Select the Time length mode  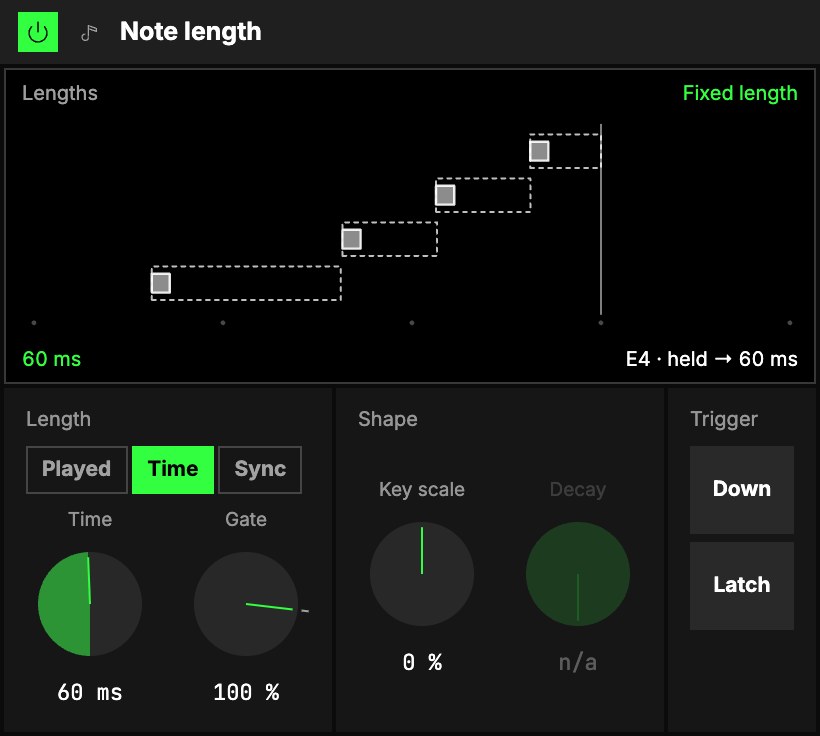173,469
